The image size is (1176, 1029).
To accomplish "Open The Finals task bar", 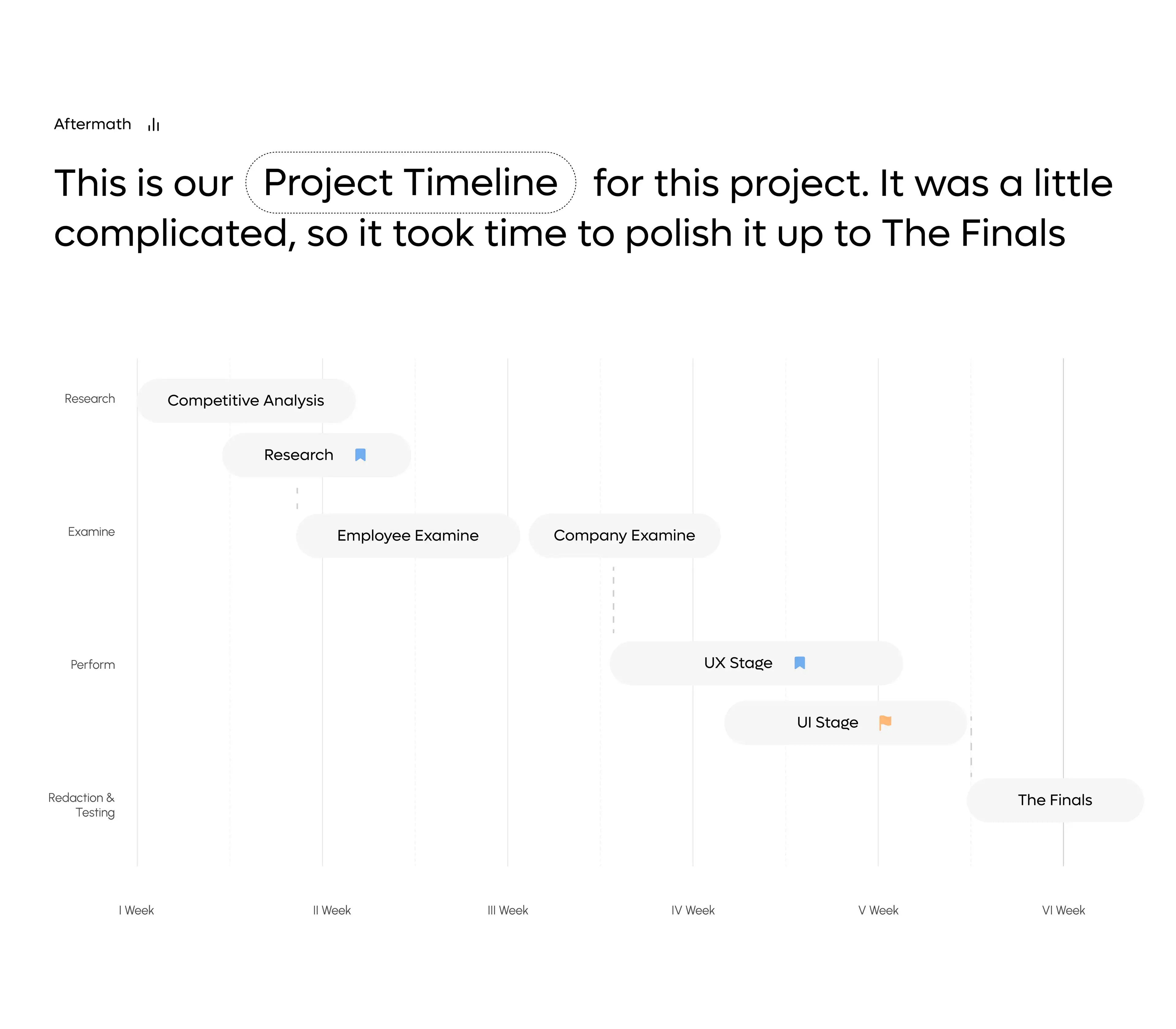I will click(1055, 800).
